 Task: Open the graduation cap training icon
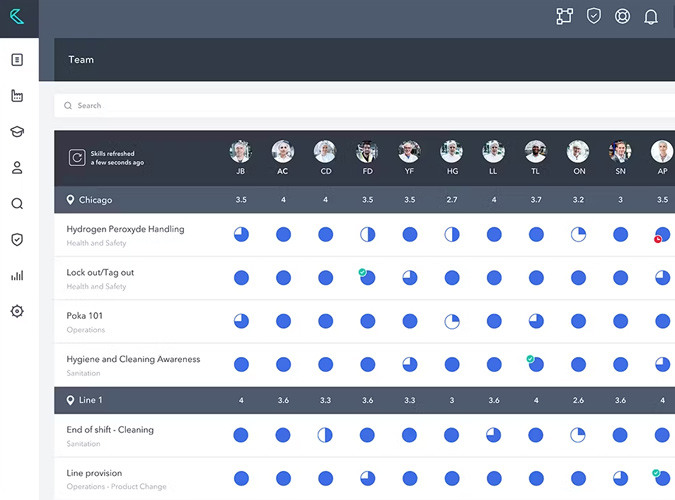click(x=17, y=132)
